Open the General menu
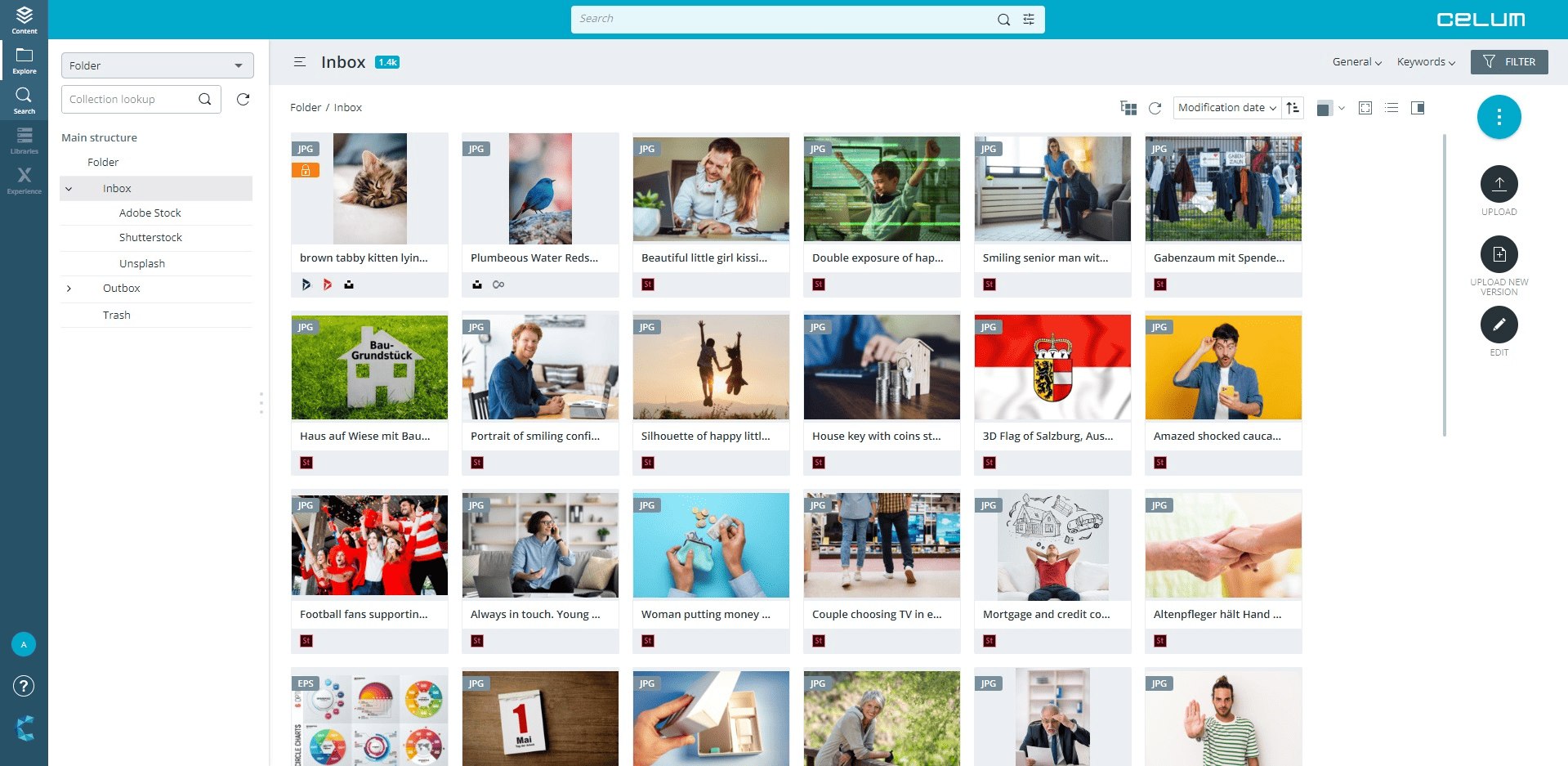The image size is (1568, 766). tap(1356, 61)
